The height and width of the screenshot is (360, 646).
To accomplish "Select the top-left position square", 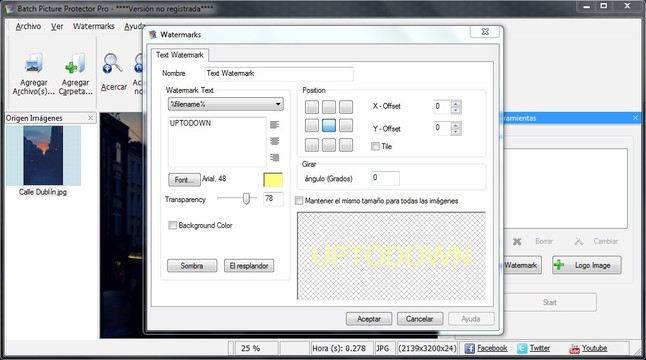I will [312, 107].
